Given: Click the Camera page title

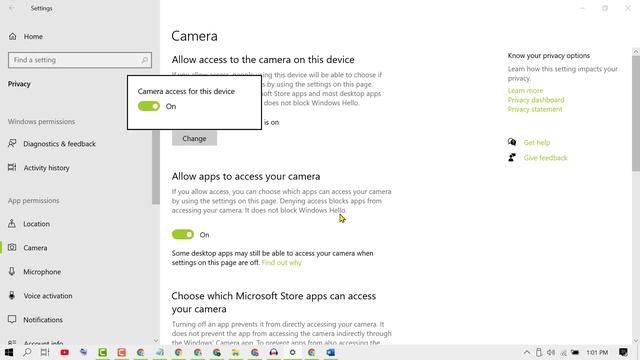Looking at the screenshot, I should pos(194,36).
